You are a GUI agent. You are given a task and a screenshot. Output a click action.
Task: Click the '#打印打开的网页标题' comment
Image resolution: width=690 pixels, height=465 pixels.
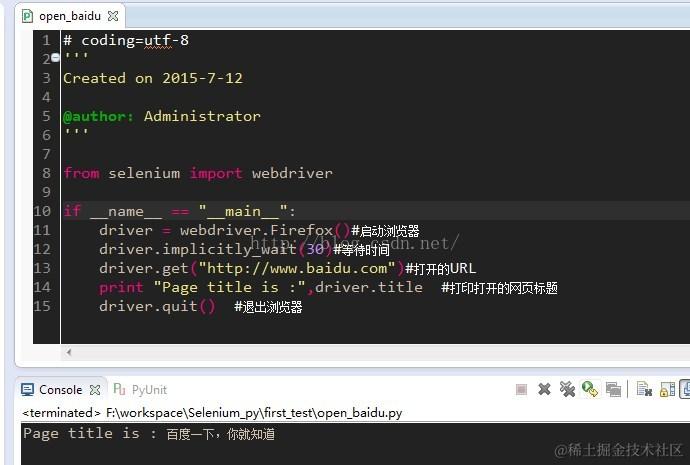pyautogui.click(x=499, y=288)
